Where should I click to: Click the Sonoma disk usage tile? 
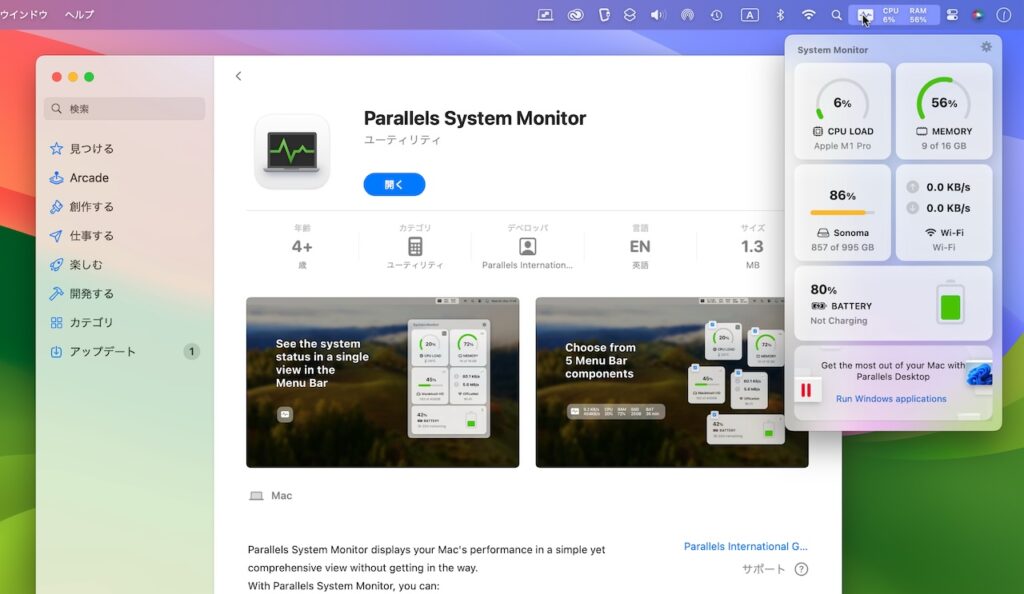click(842, 211)
